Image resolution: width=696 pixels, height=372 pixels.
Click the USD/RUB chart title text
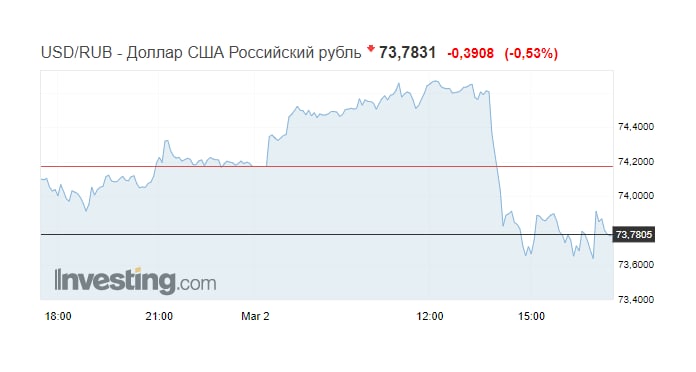(201, 53)
